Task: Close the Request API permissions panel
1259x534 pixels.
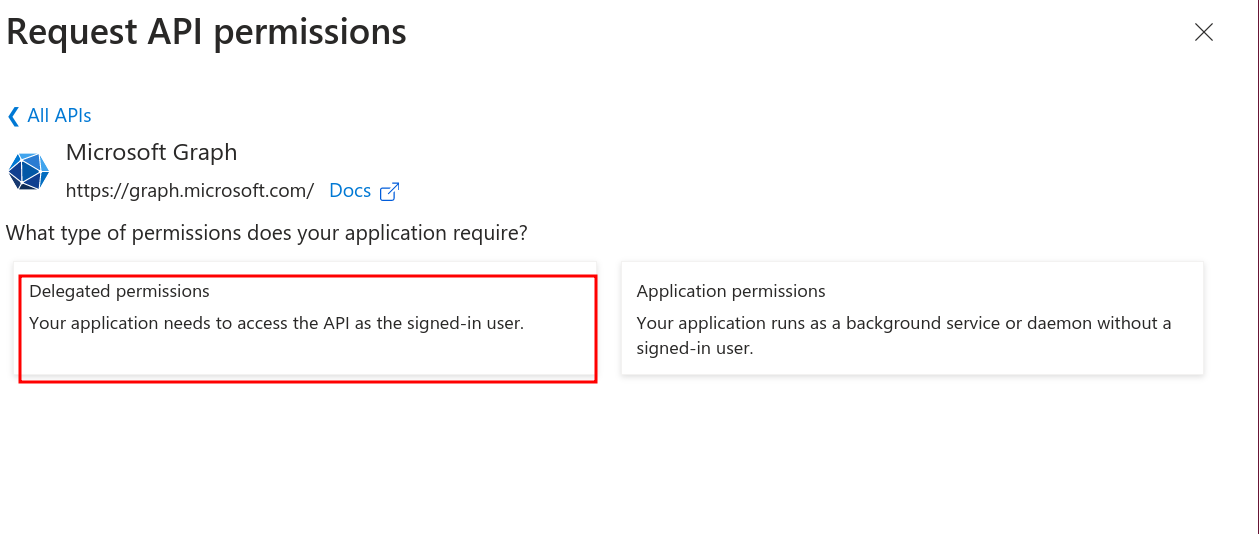Action: click(1204, 32)
